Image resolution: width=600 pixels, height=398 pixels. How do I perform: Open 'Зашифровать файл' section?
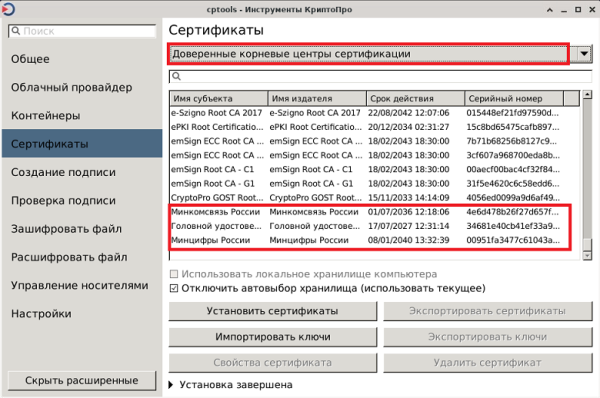click(82, 229)
